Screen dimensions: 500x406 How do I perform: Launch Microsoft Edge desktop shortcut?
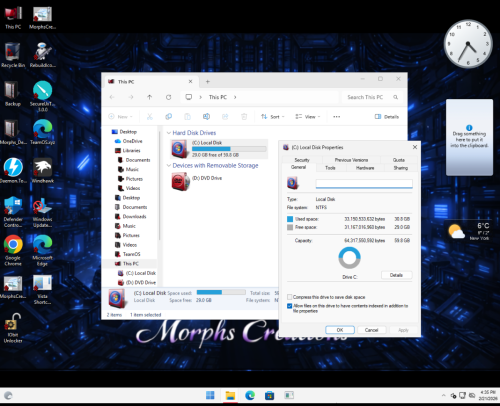[x=42, y=250]
